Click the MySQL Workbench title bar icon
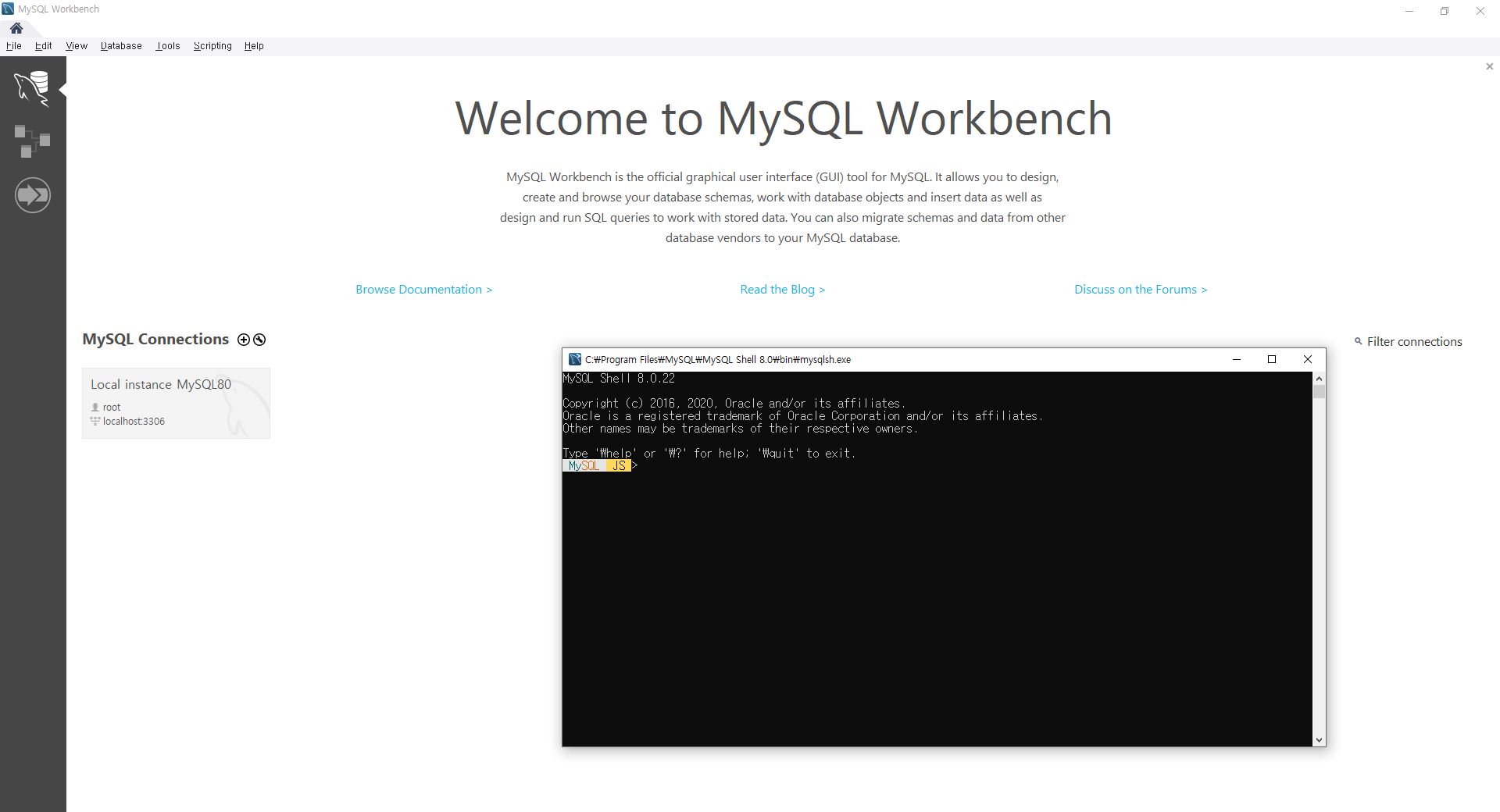Image resolution: width=1500 pixels, height=812 pixels. tap(8, 9)
